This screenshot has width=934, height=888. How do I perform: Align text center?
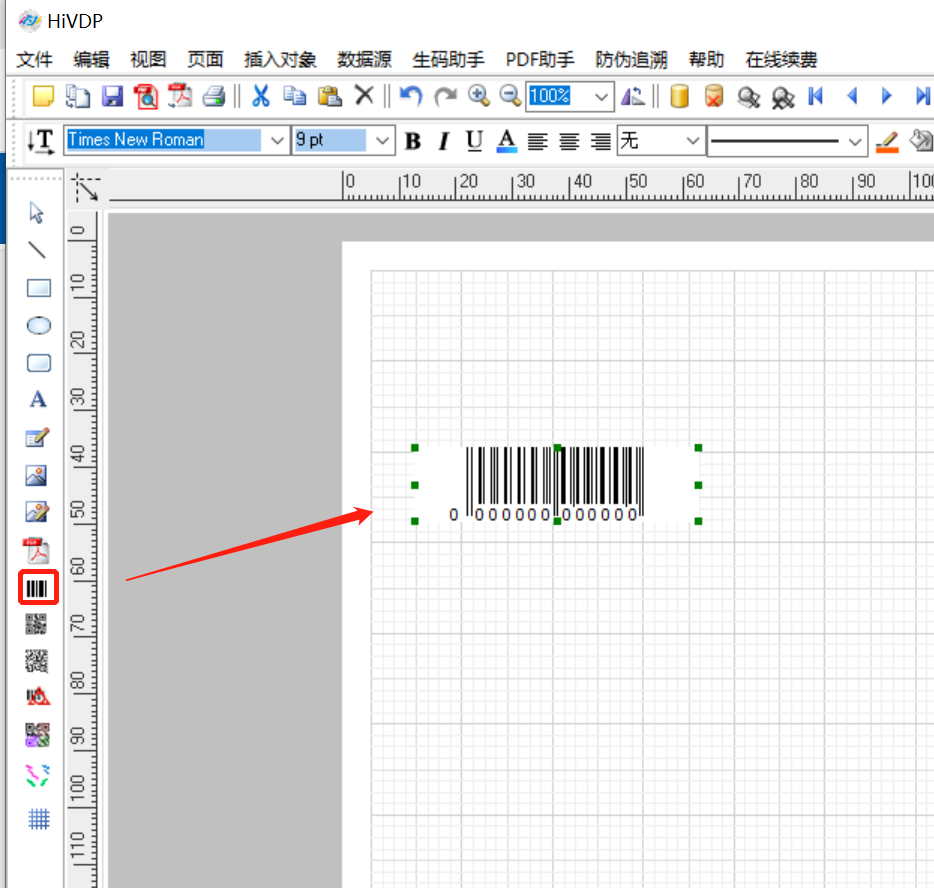(x=569, y=142)
